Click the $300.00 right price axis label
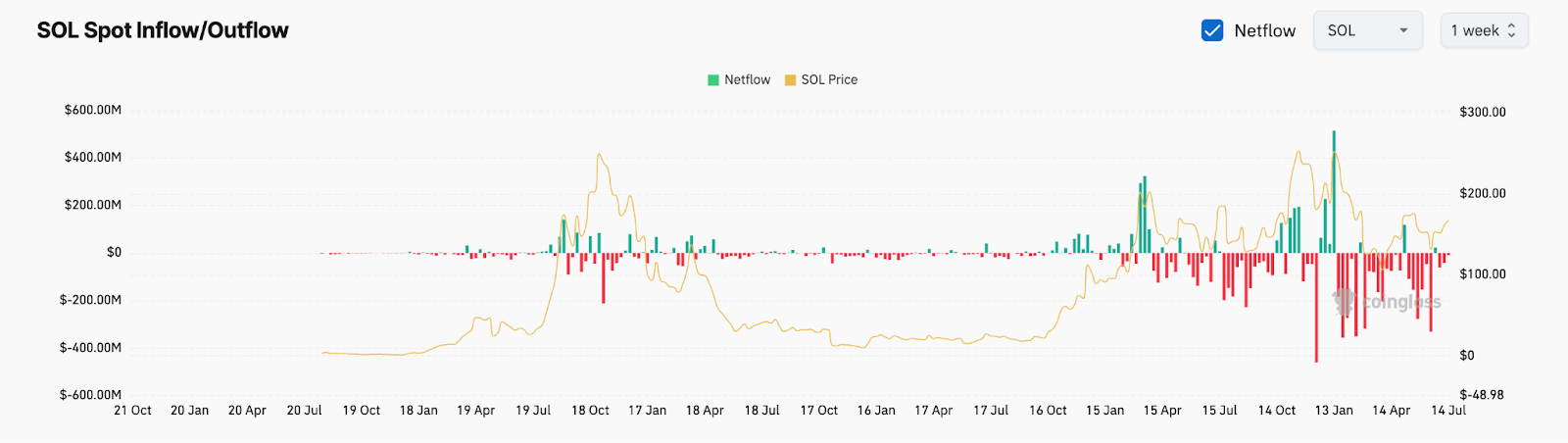This screenshot has height=443, width=1568. [x=1483, y=112]
